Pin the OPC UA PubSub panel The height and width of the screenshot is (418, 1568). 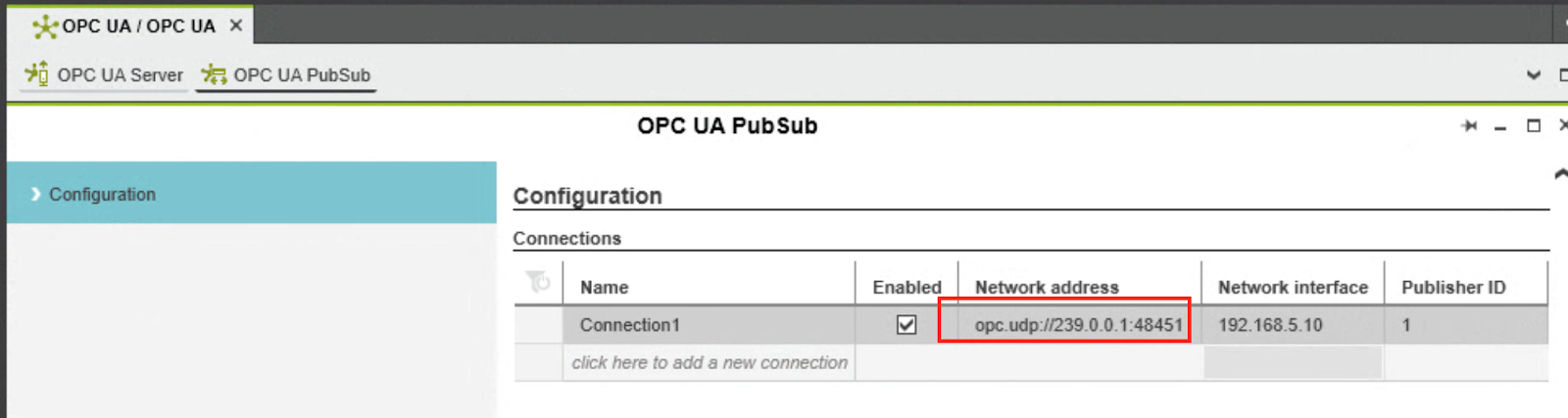pos(1469,126)
